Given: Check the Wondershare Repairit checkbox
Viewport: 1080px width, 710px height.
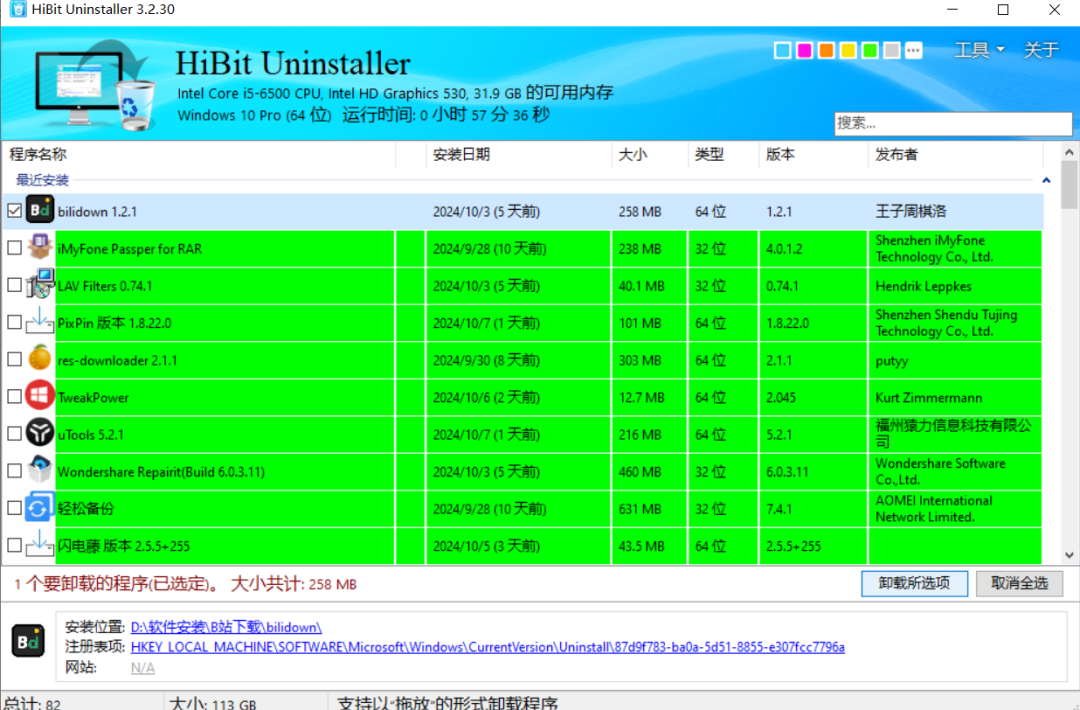Looking at the screenshot, I should pyautogui.click(x=12, y=471).
